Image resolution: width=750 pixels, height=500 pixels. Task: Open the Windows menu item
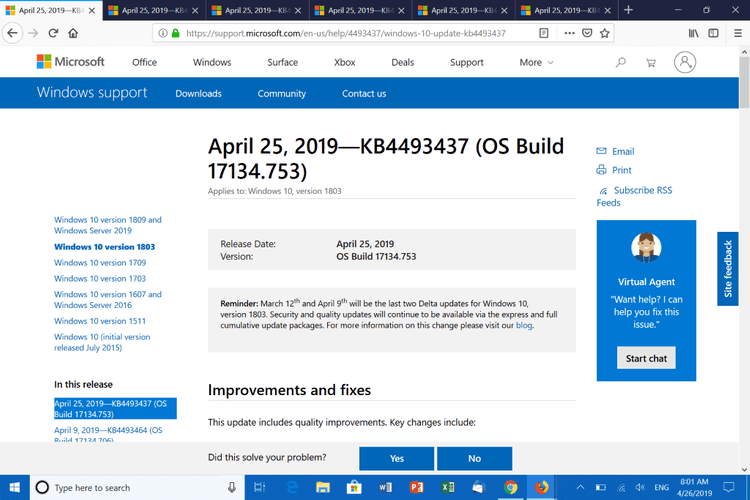212,62
